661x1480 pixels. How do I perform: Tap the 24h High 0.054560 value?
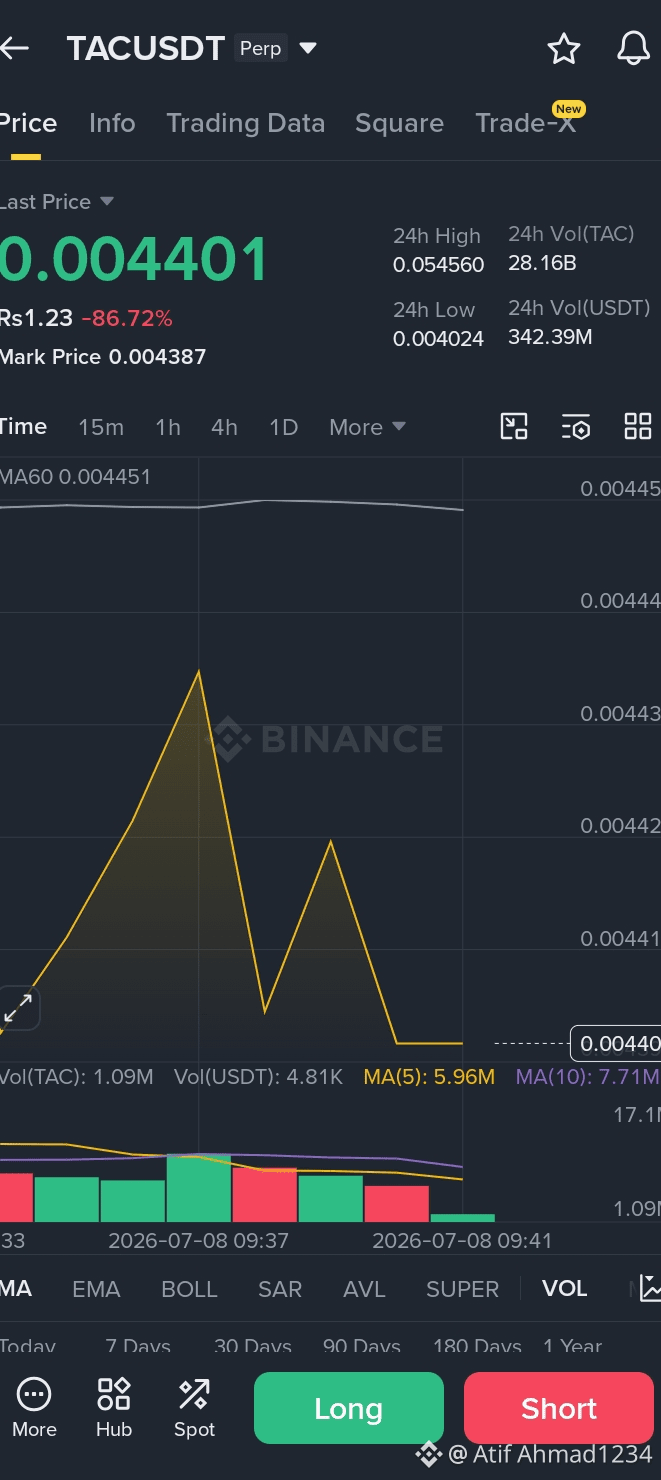pos(438,265)
